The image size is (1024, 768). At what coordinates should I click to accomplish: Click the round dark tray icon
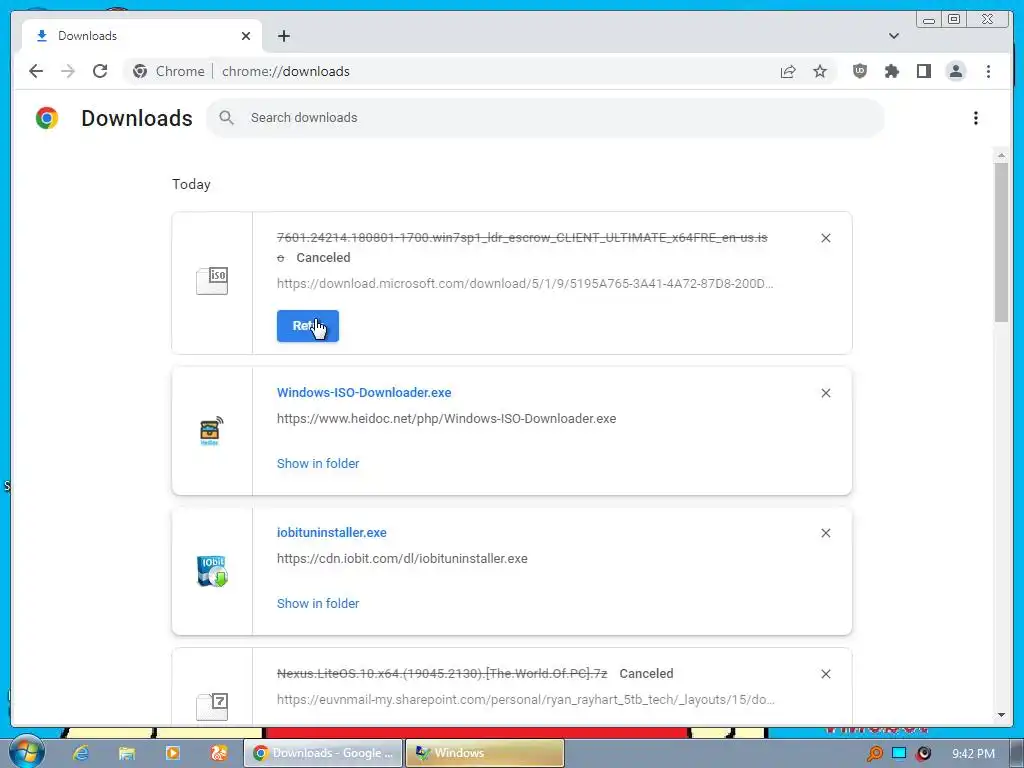point(923,753)
